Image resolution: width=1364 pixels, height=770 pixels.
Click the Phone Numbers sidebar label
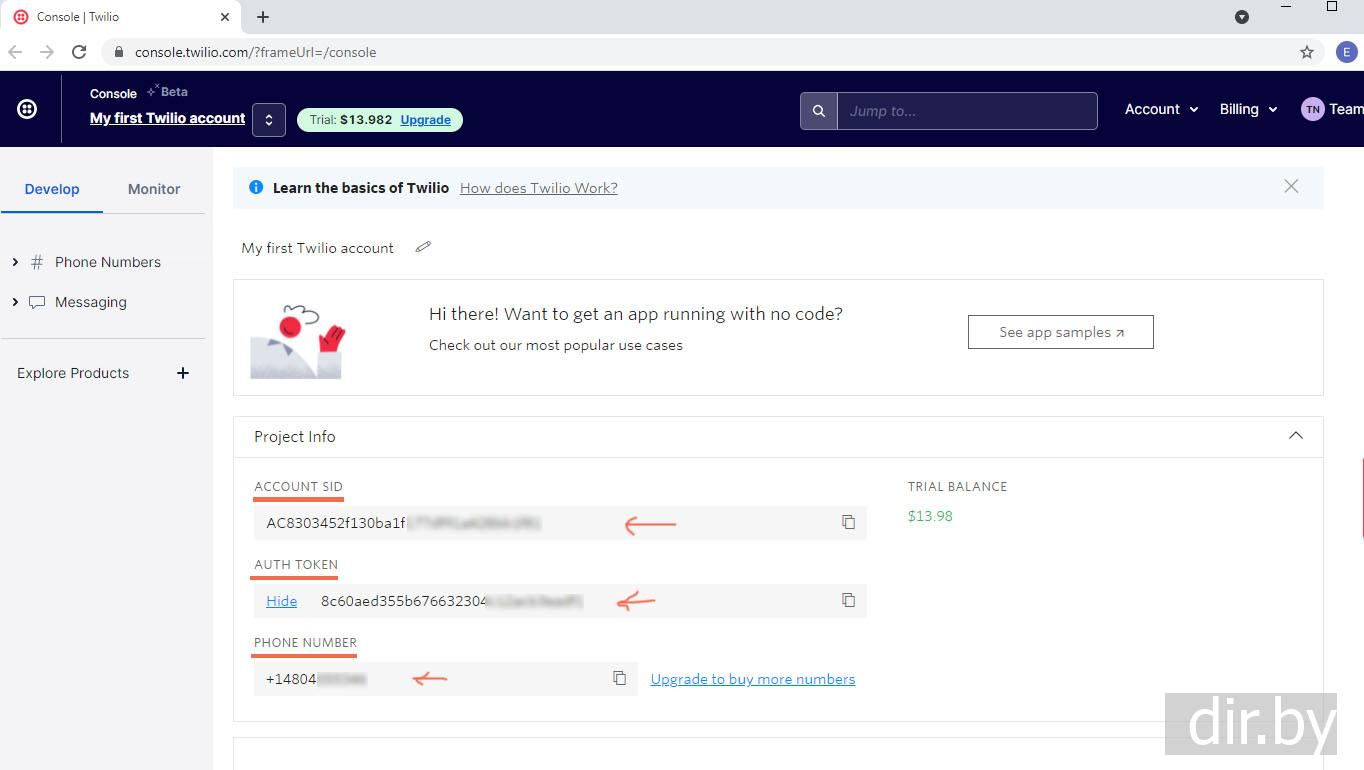click(x=108, y=262)
